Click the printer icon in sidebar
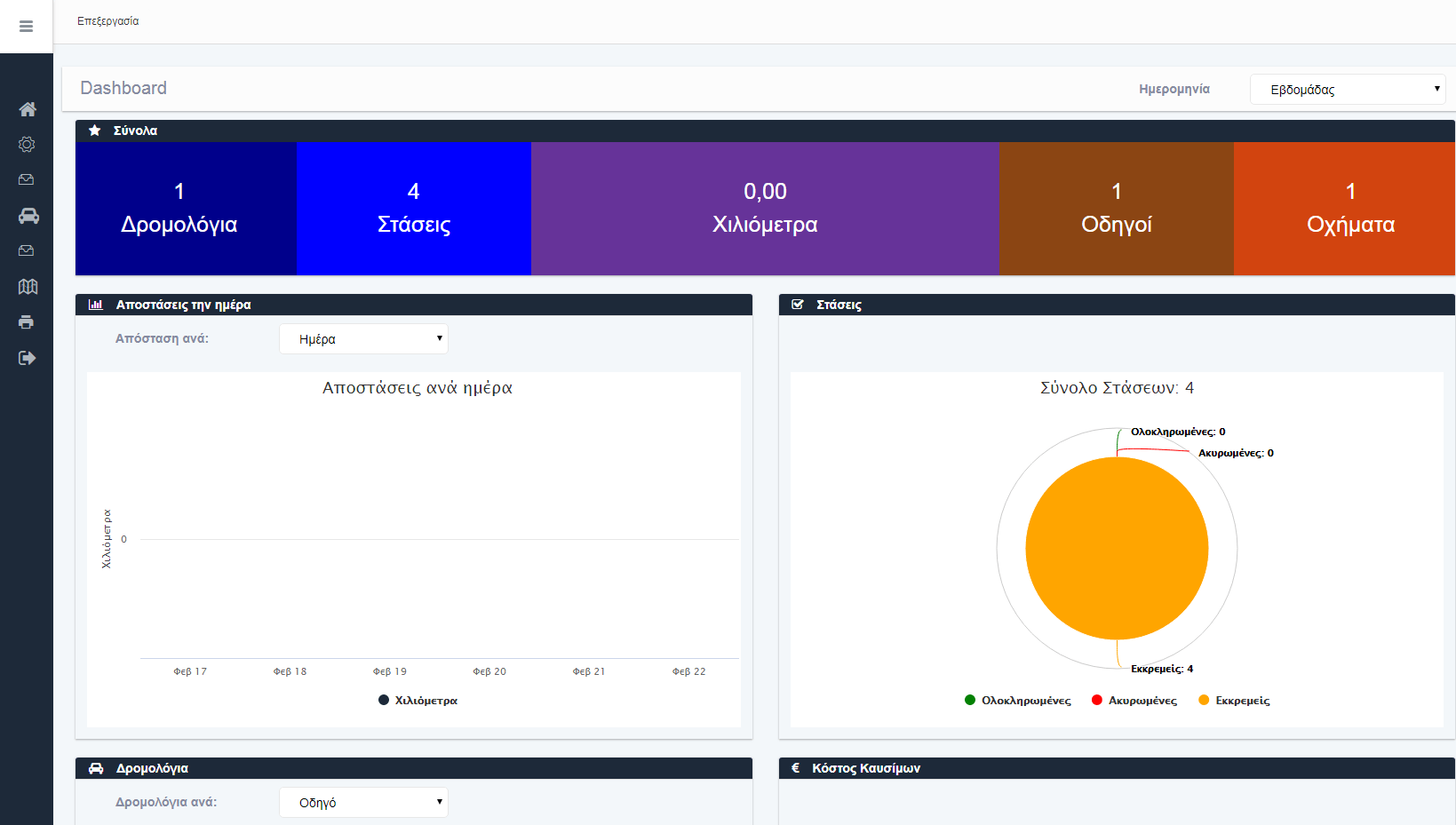Viewport: 1456px width, 825px height. [x=27, y=322]
